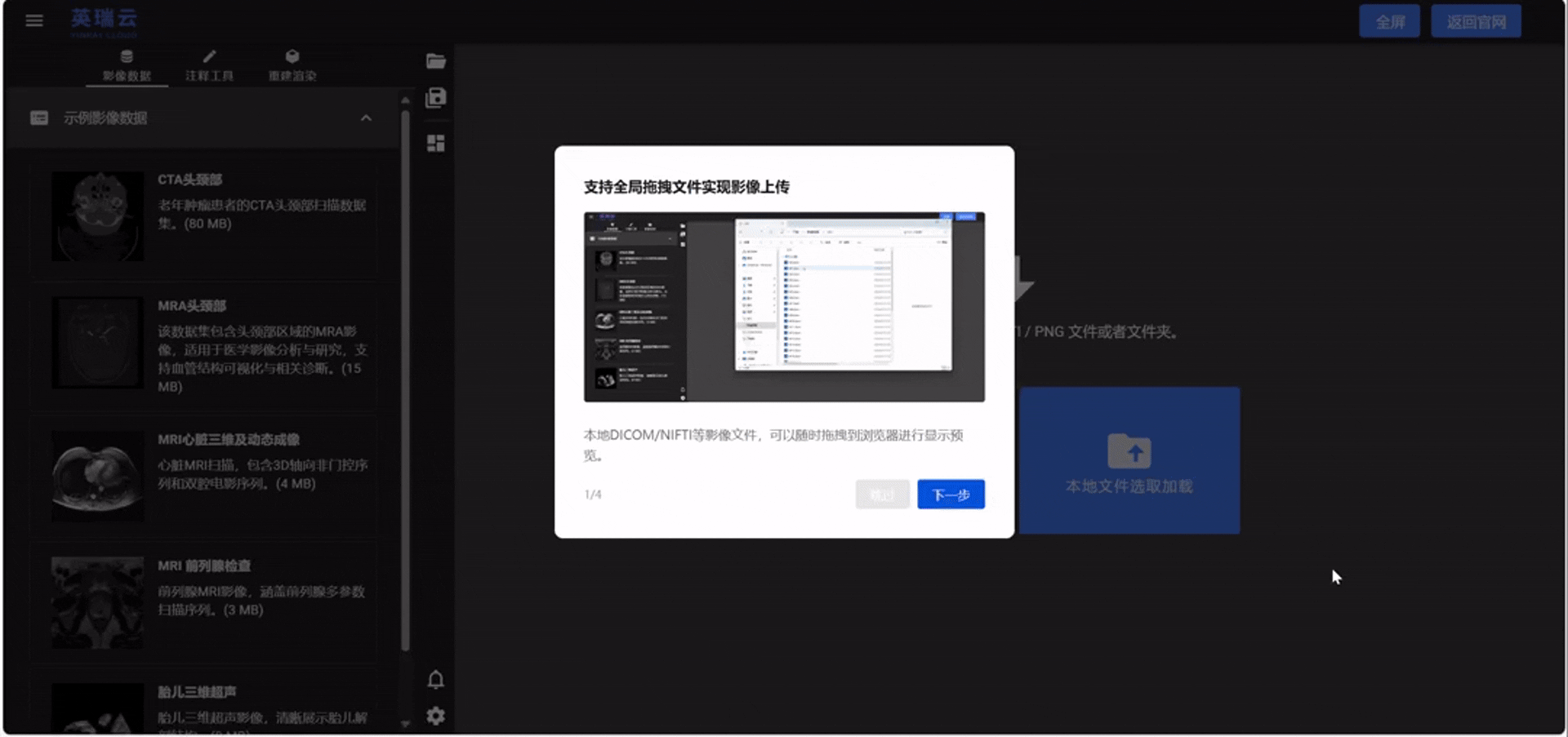Click the 英瑞云 logo
The height and width of the screenshot is (737, 1568).
coord(104,22)
